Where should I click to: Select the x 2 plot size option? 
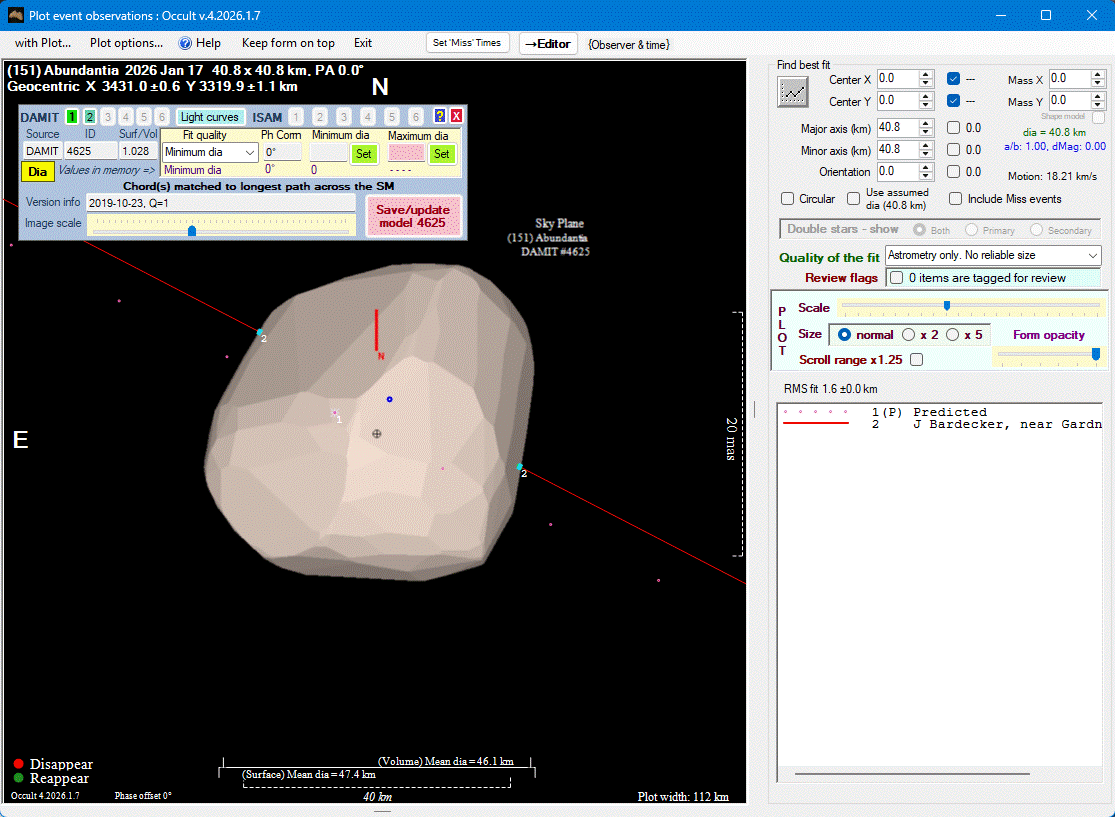point(909,335)
